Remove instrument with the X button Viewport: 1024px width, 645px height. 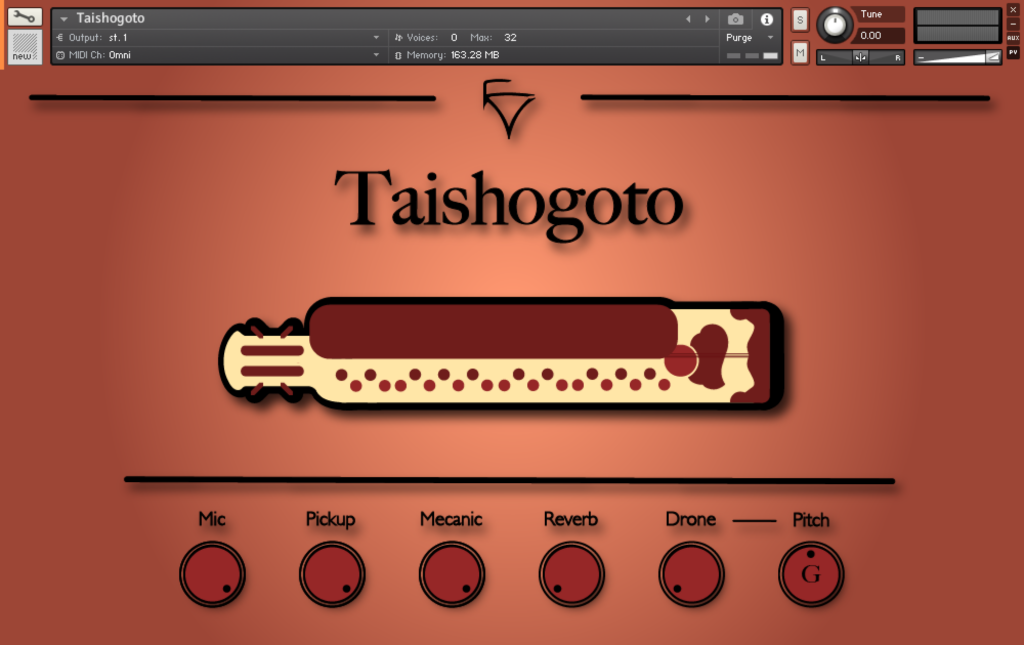(1013, 10)
